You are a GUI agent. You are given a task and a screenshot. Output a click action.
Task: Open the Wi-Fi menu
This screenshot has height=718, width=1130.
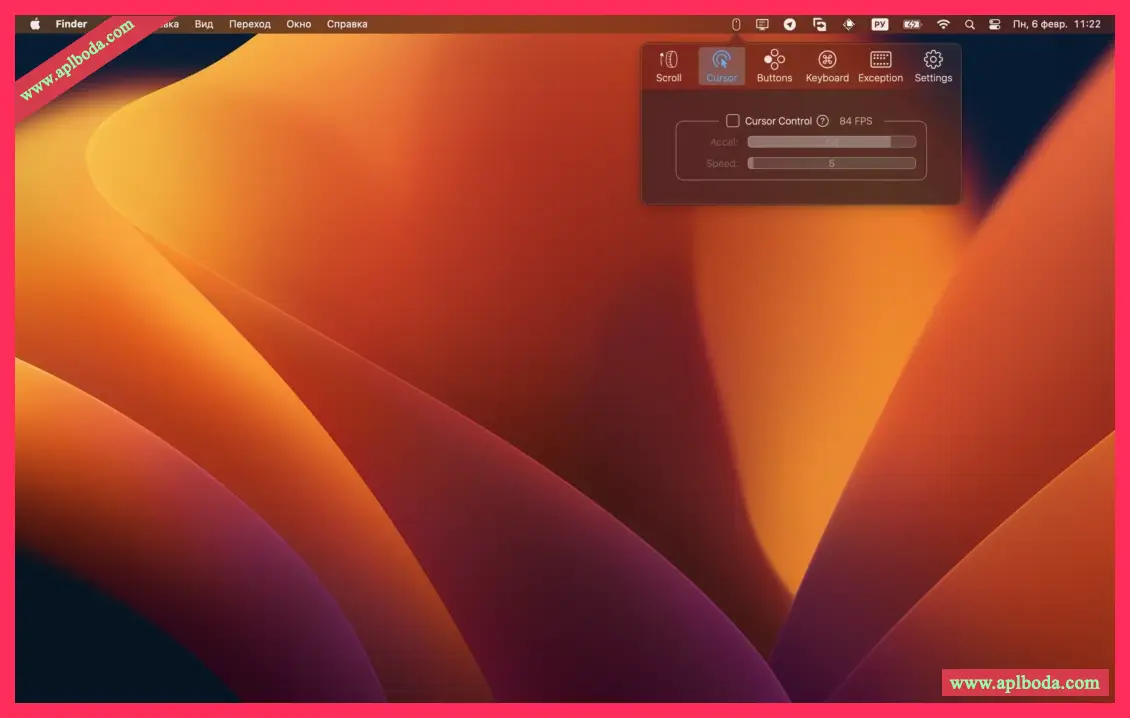tap(943, 24)
